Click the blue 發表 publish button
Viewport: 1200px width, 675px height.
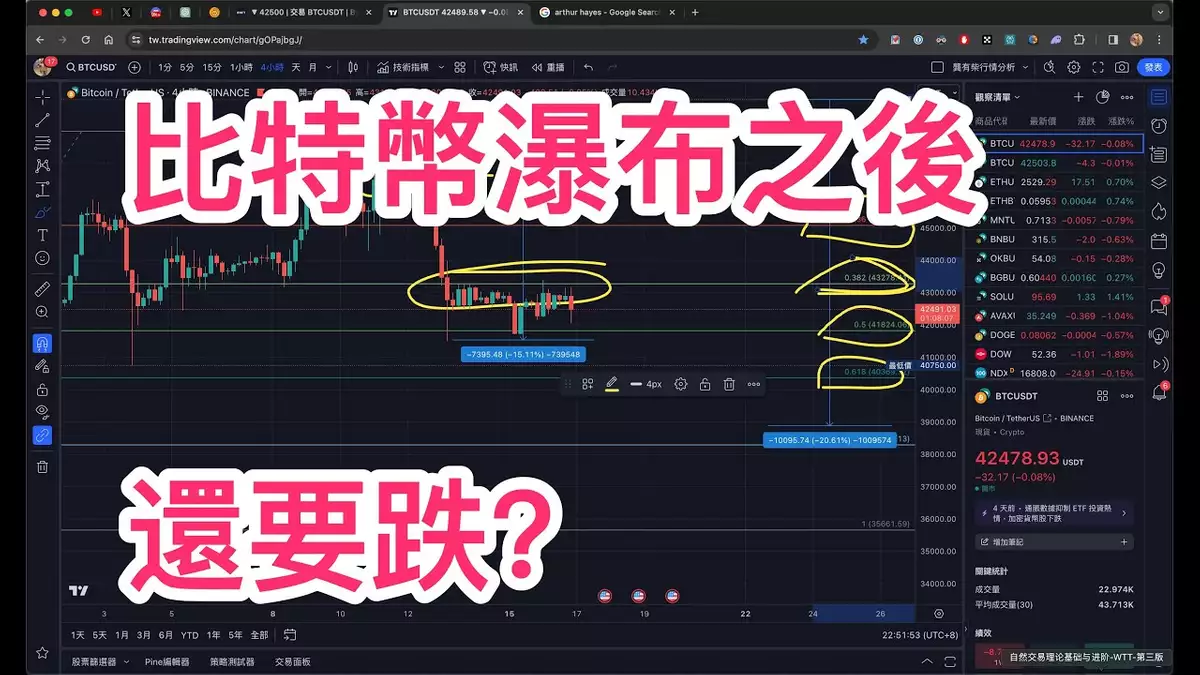1153,67
